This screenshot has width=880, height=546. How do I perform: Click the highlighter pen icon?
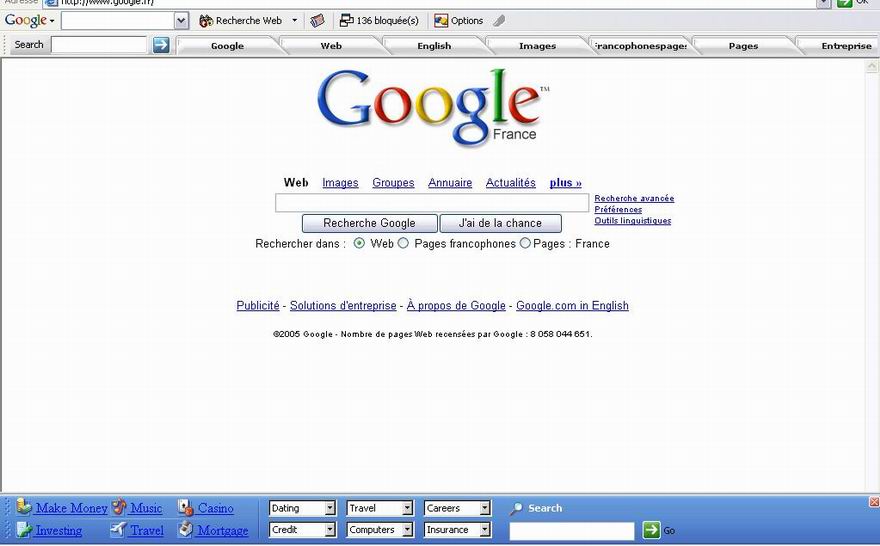499,21
